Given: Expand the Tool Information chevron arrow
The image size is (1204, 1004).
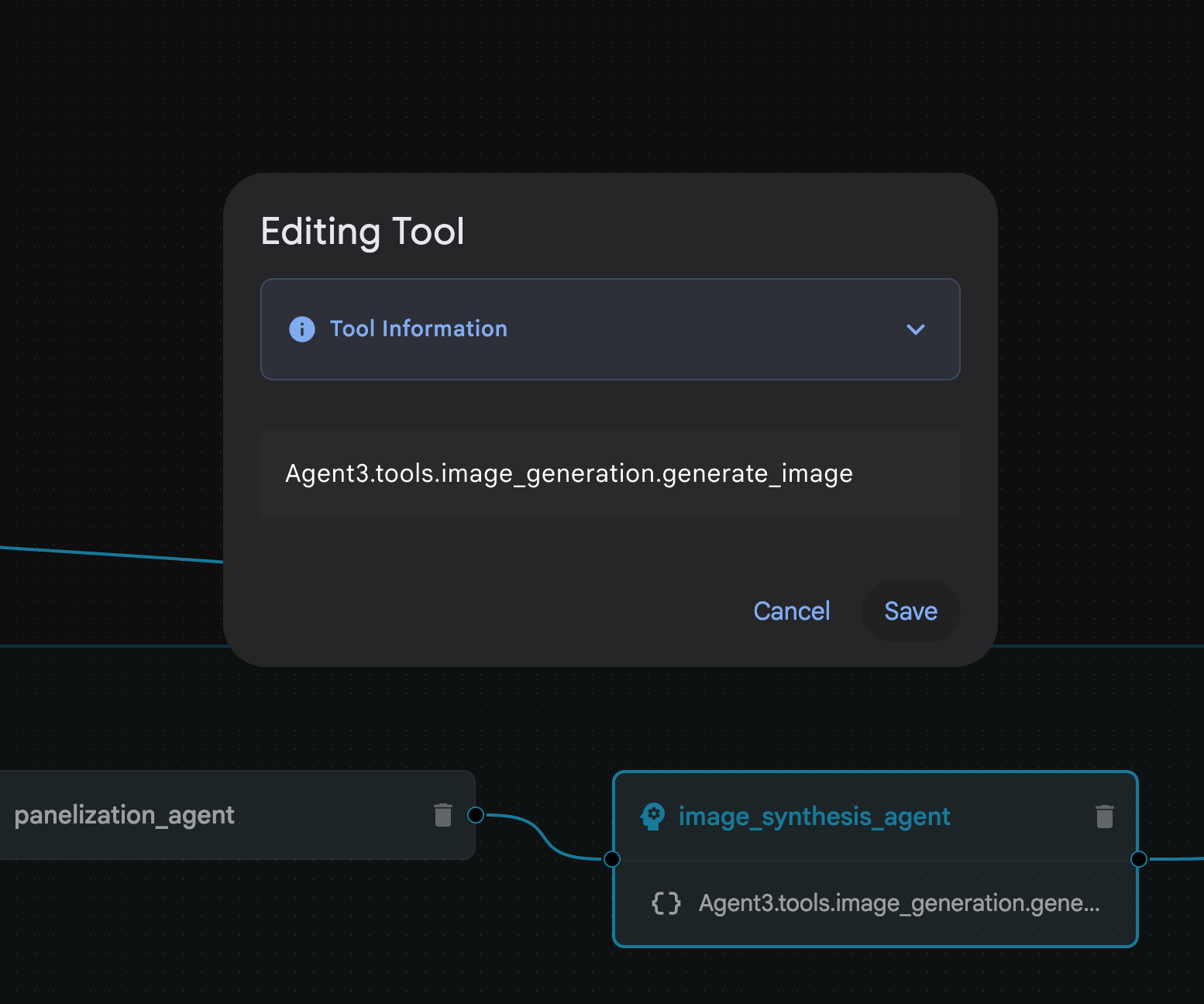Looking at the screenshot, I should tap(915, 329).
